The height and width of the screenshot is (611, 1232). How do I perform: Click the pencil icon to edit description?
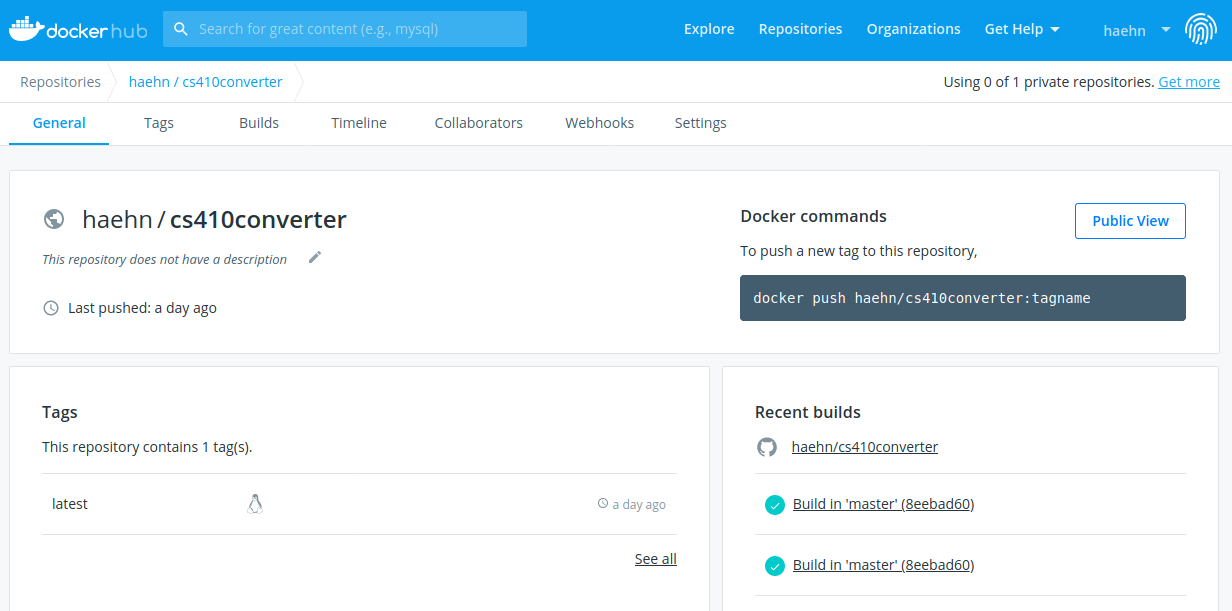pyautogui.click(x=315, y=257)
